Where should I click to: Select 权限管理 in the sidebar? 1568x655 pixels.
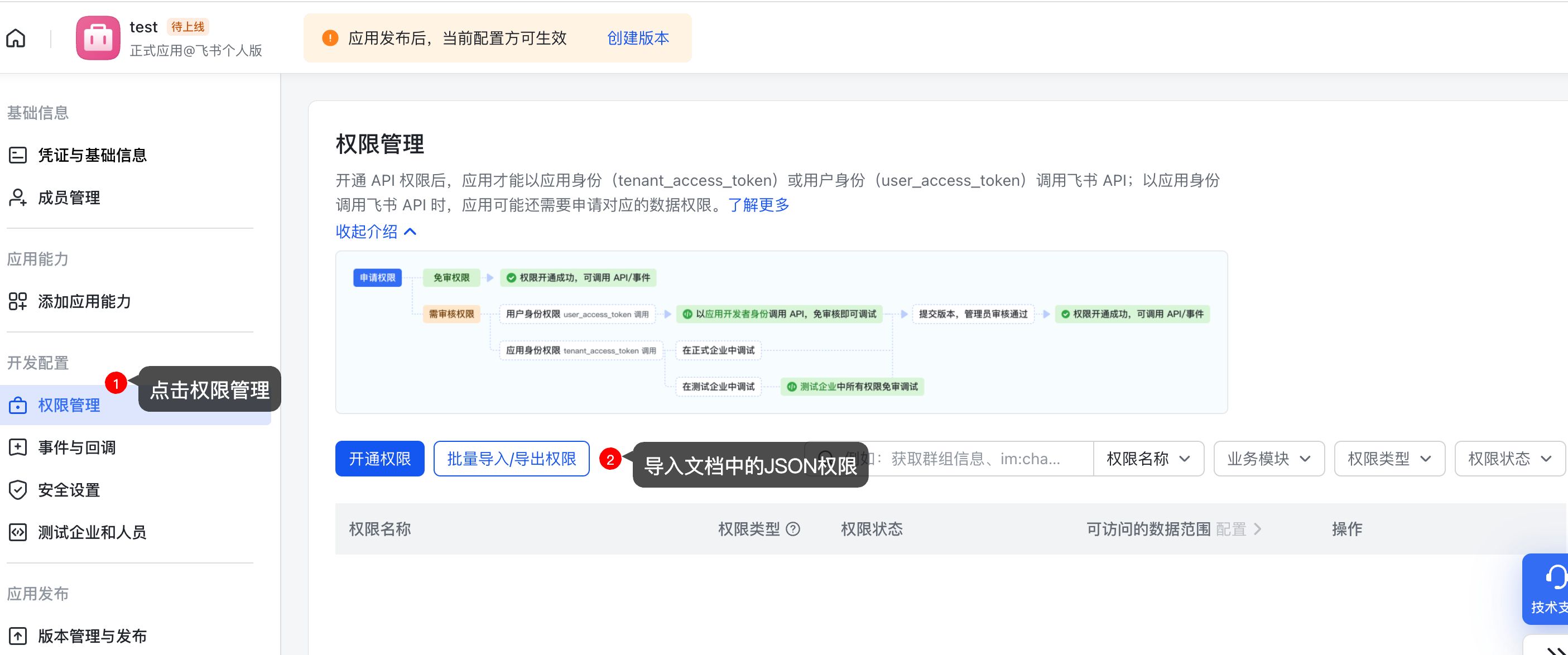[x=135, y=406]
